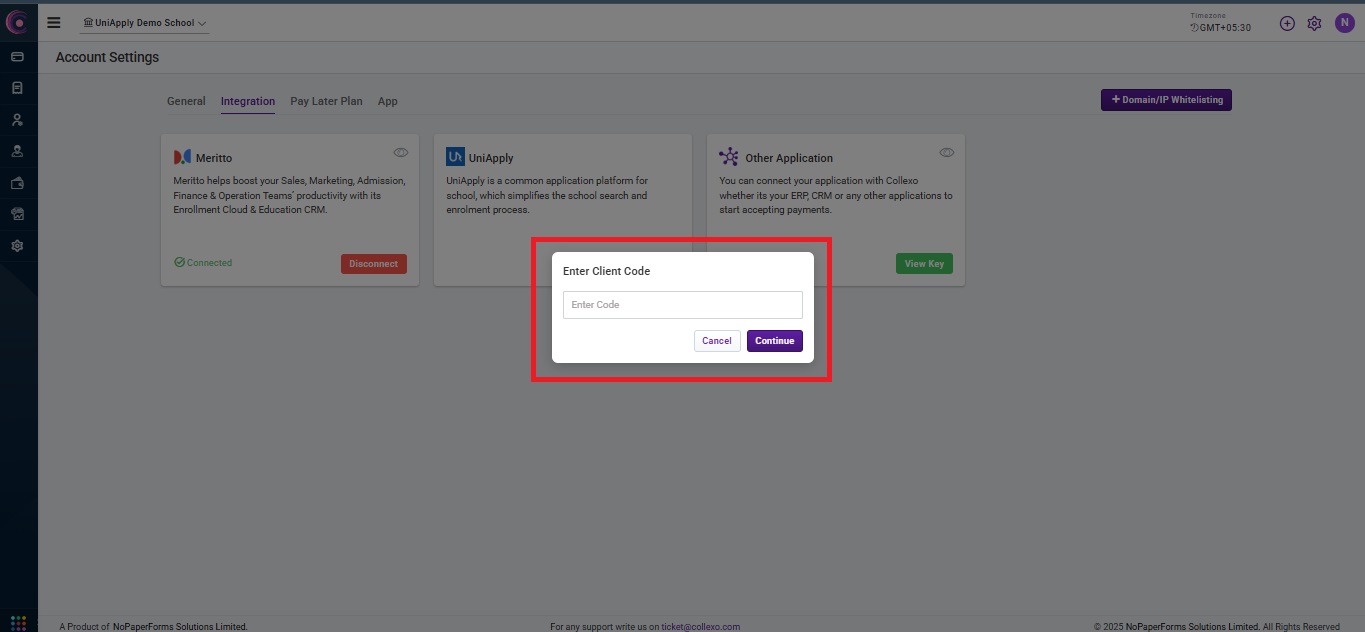This screenshot has height=632, width=1365.
Task: Click the sidebar settings gear icon
Action: tap(17, 246)
